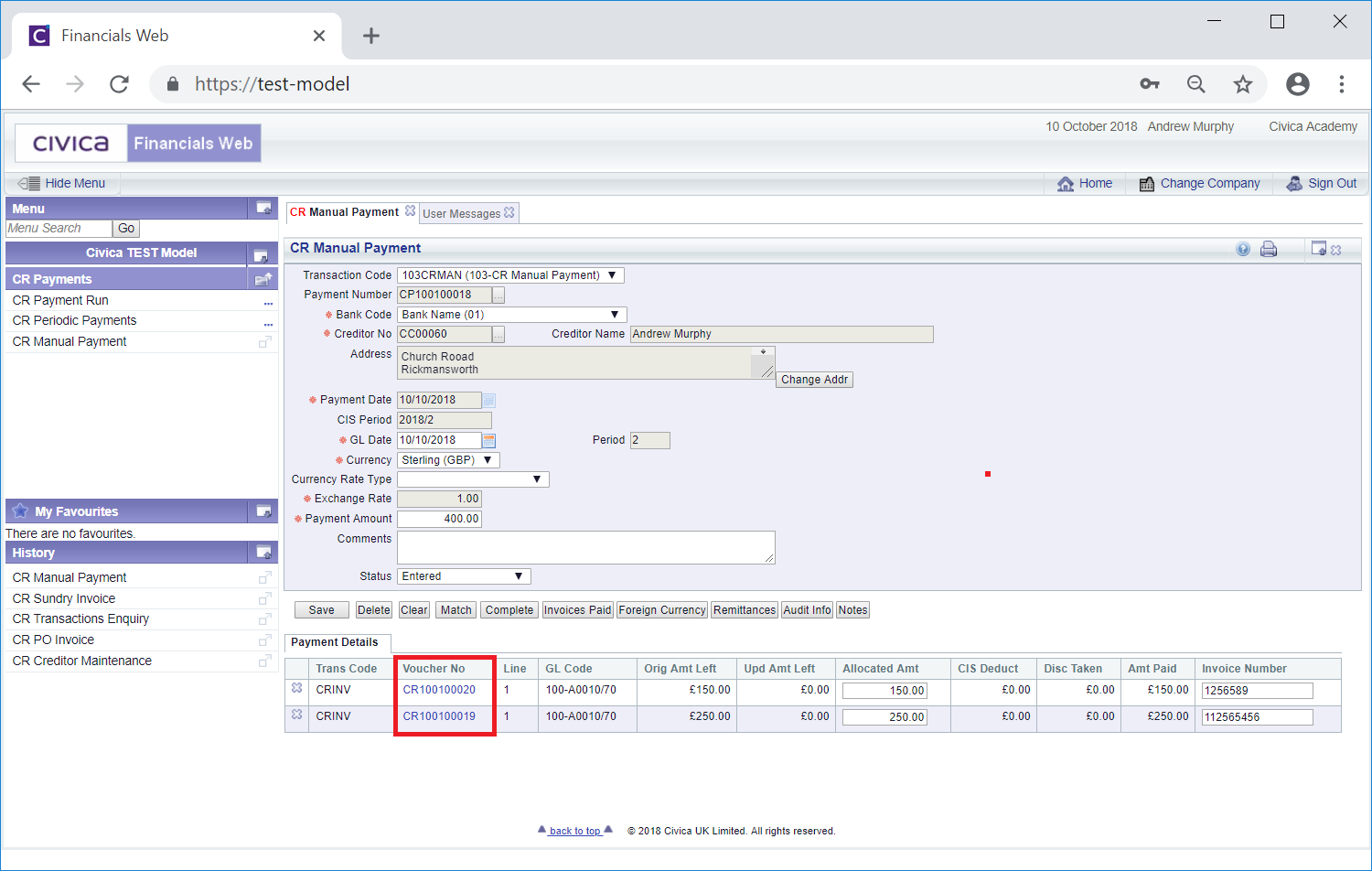Close the CR Manual Payment panel
This screenshot has height=871, width=1372.
tap(1336, 250)
